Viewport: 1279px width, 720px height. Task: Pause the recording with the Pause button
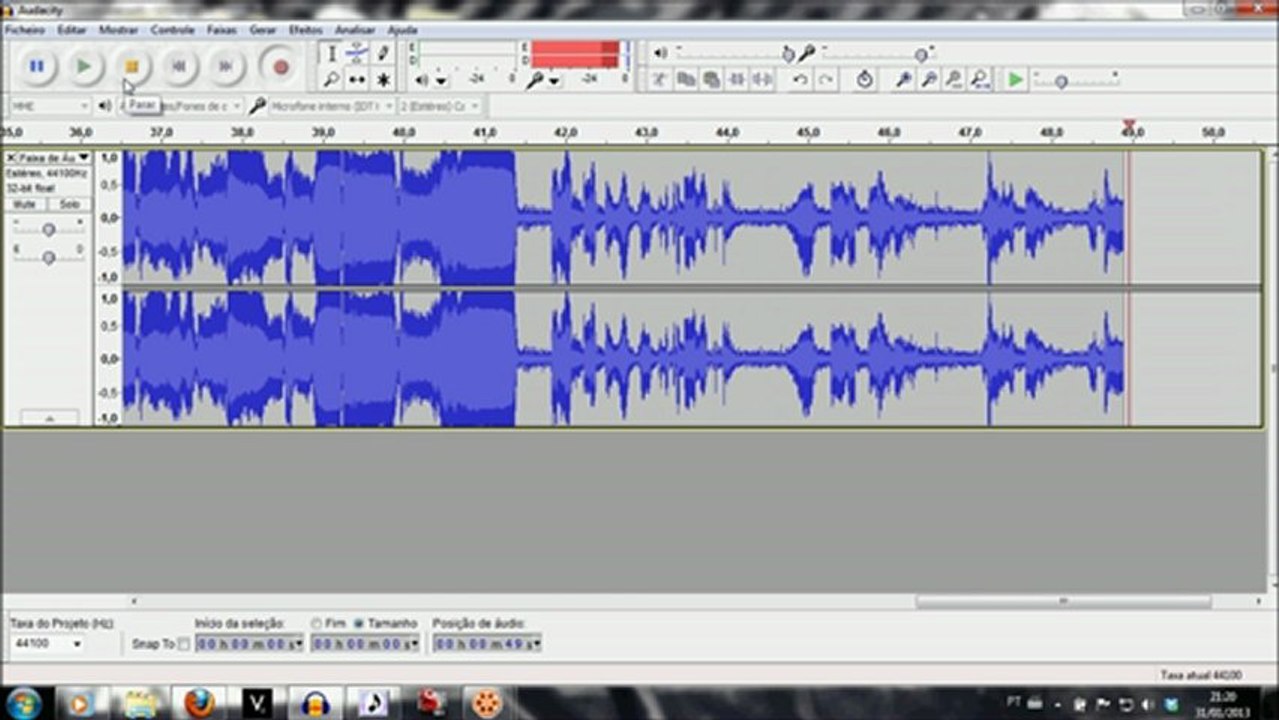click(36, 66)
